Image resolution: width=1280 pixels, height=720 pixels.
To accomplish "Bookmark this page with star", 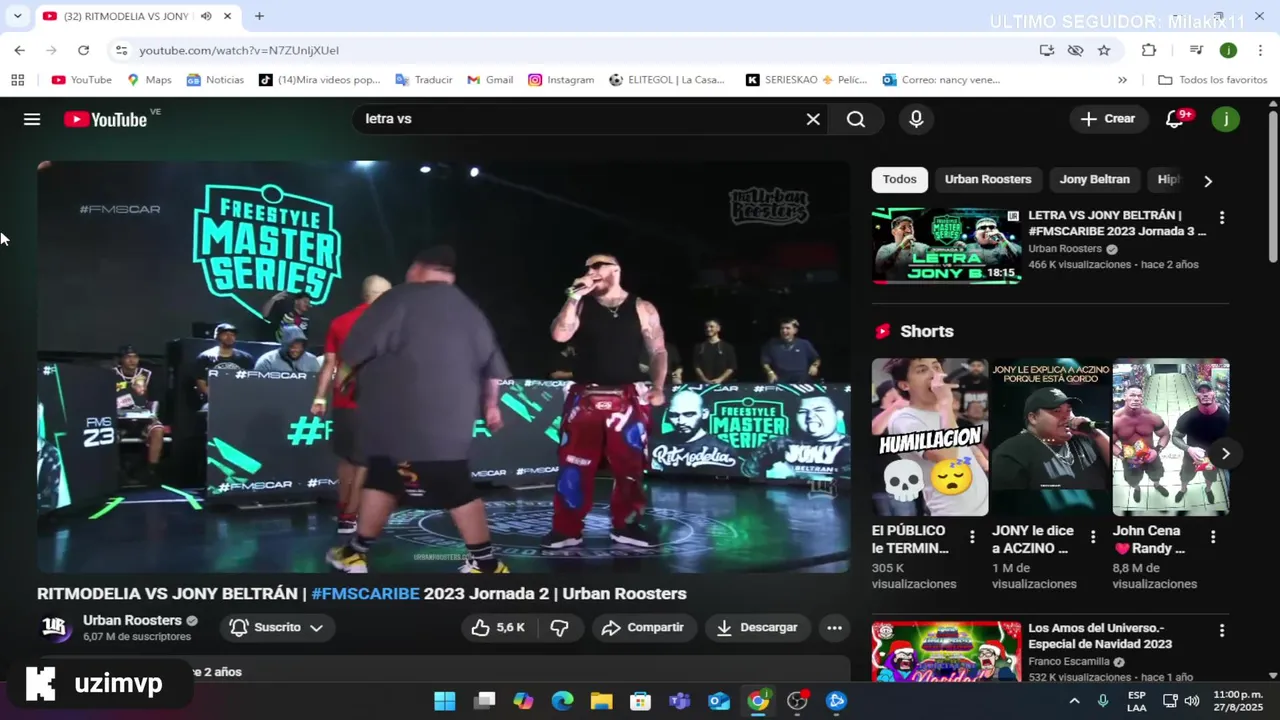I will pyautogui.click(x=1104, y=50).
